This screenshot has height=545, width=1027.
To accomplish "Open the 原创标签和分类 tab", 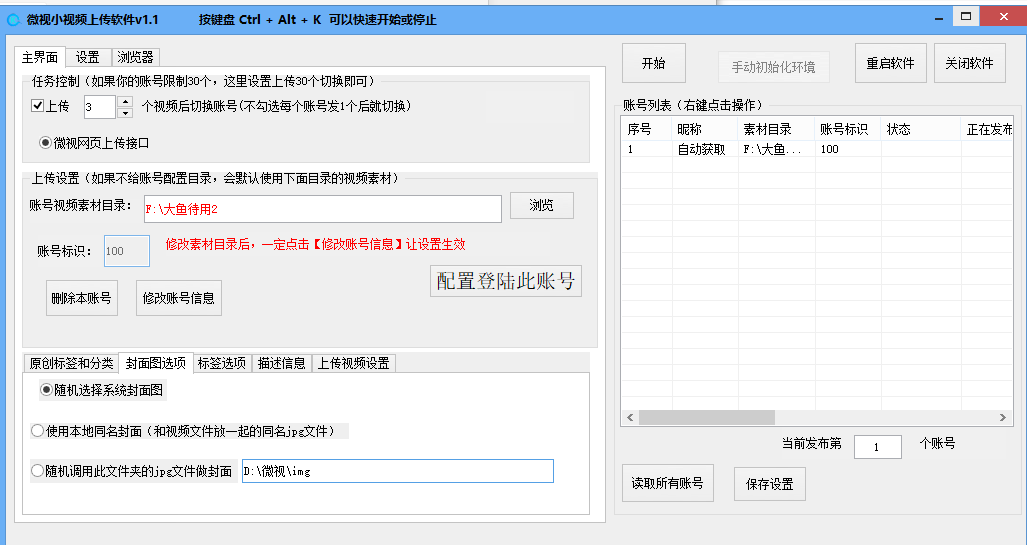I will pos(71,363).
